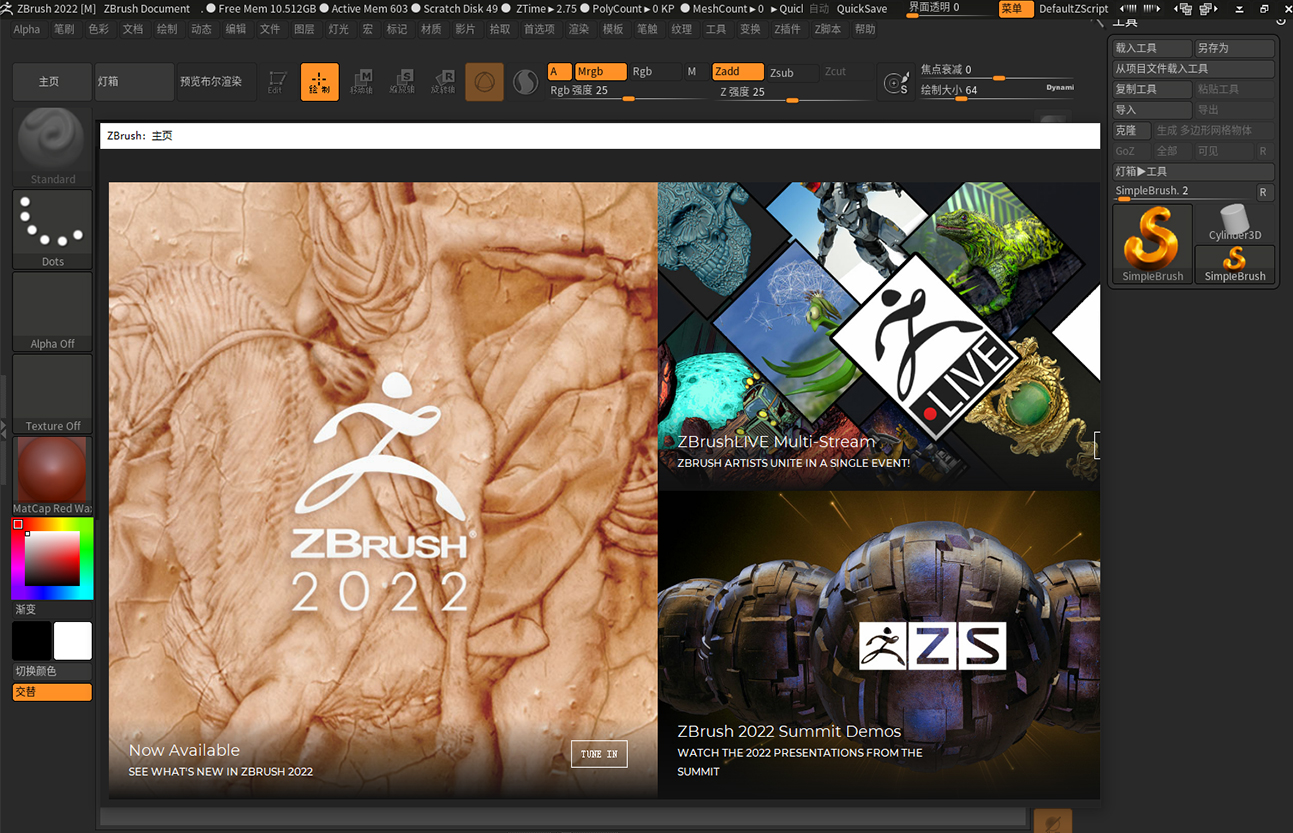Activate the 绘制 (Draw) mode icon
Screen dimensions: 1293x833
[x=319, y=82]
